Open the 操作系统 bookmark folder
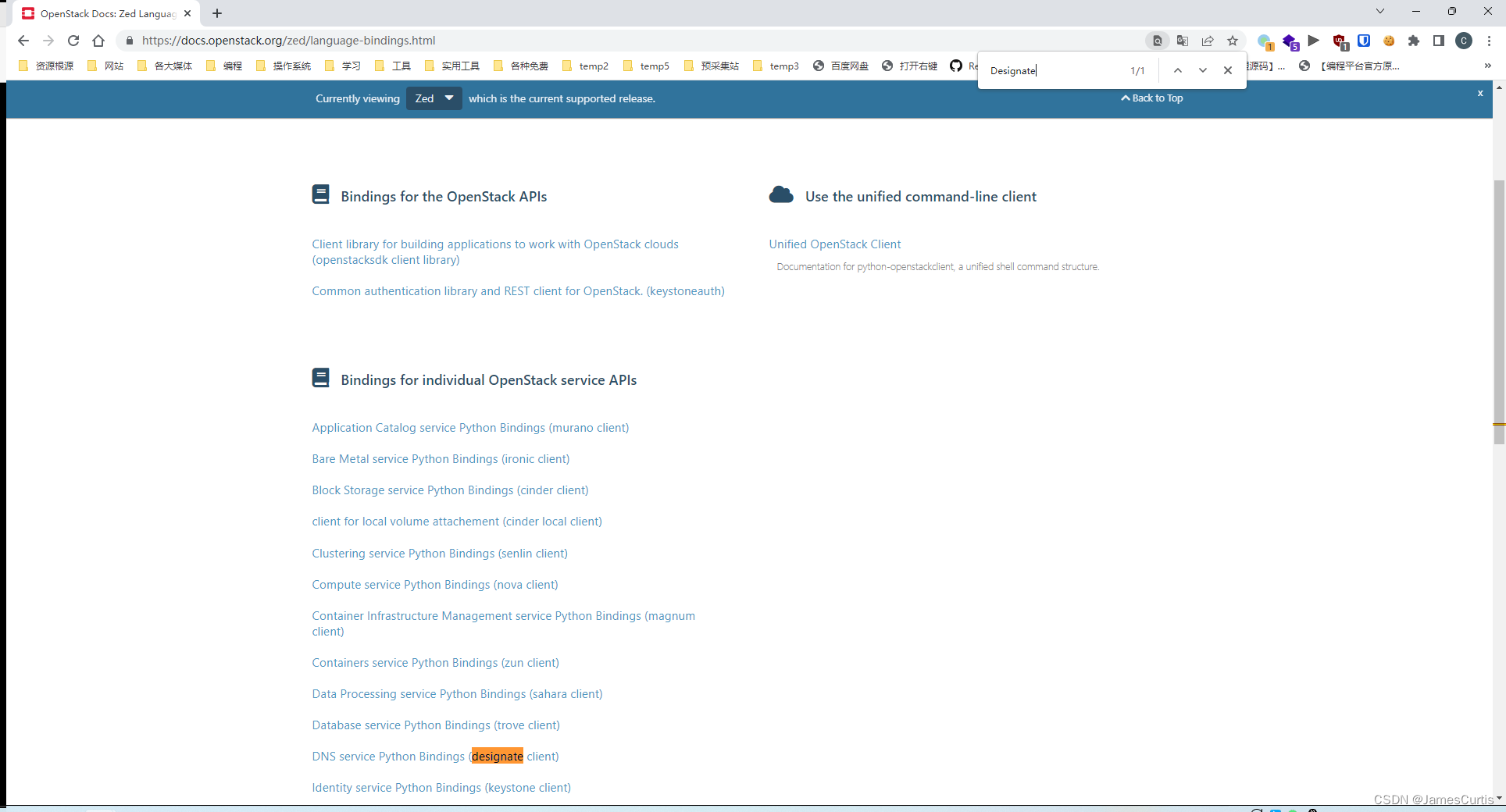 point(284,66)
